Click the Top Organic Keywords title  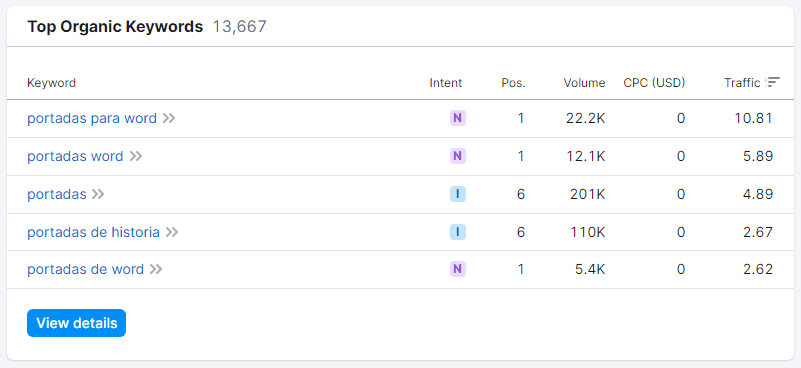(x=115, y=27)
